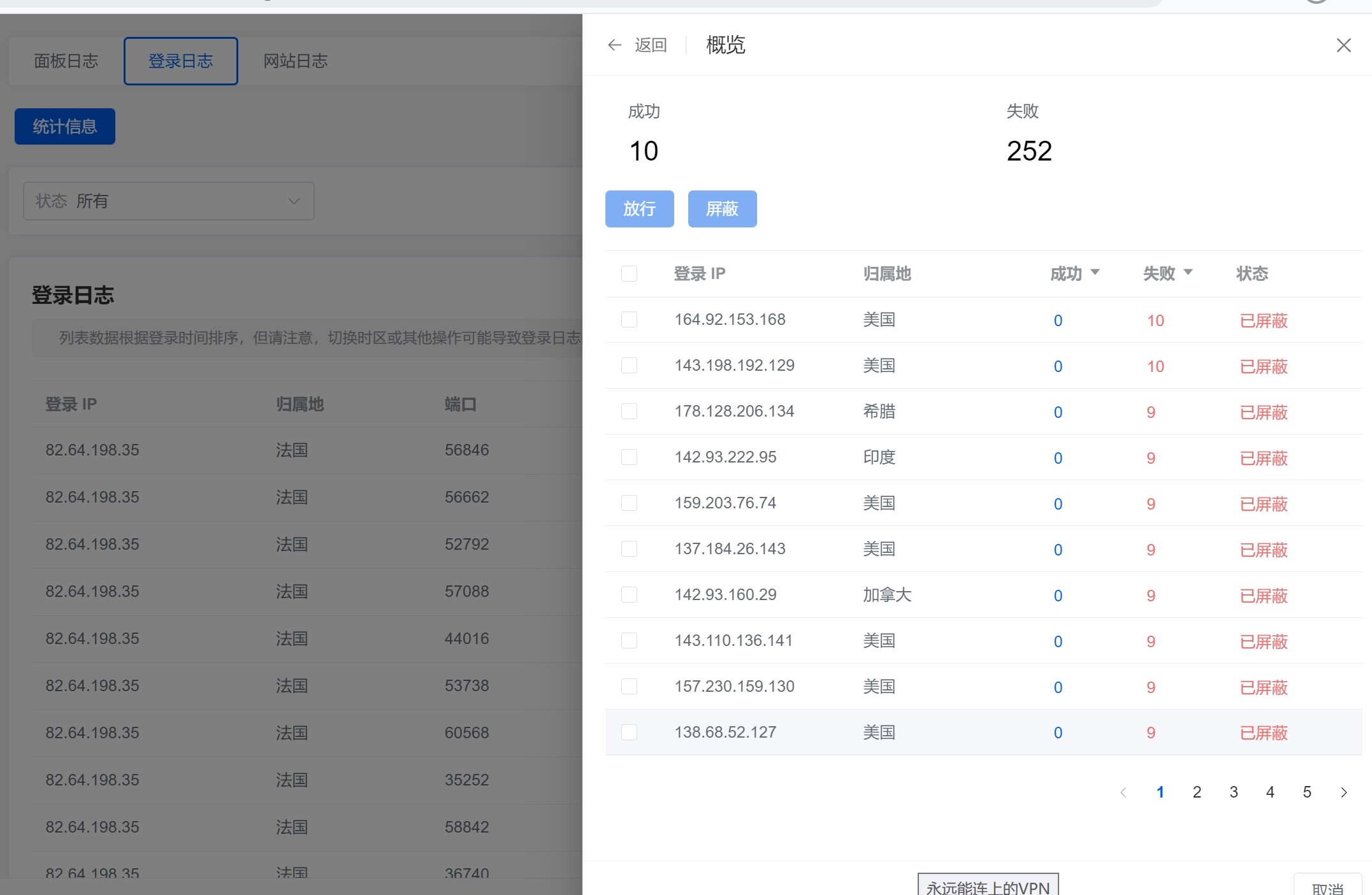Go to page 4 in pagination
1372x895 pixels.
click(1270, 792)
